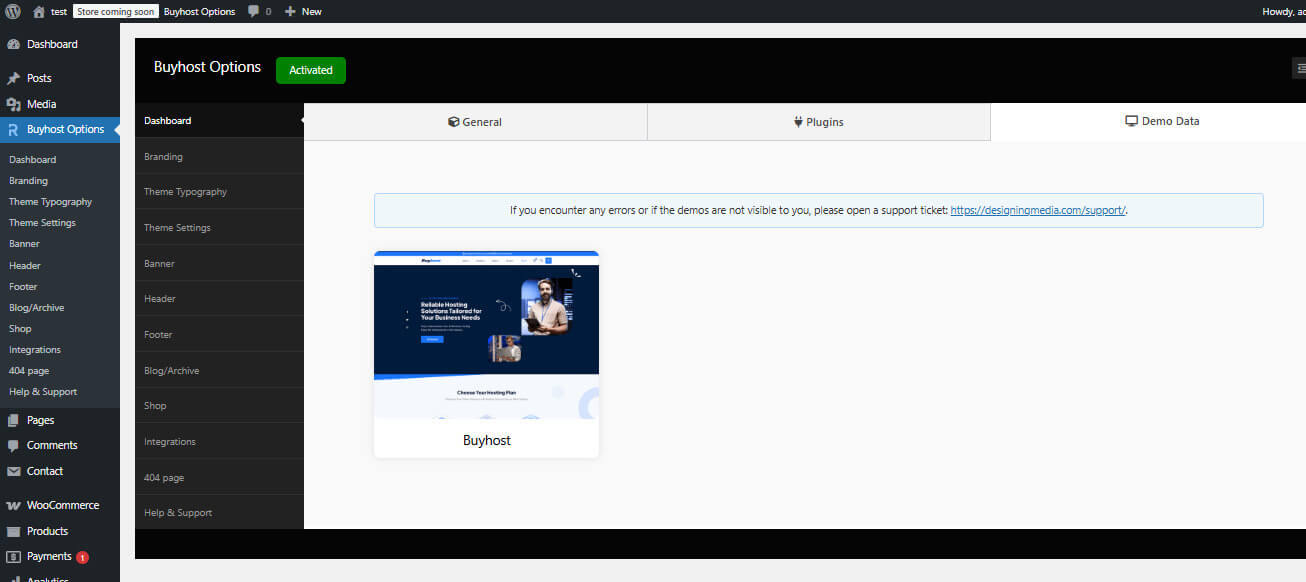Open Blog/Archive submenu in WordPress sidebar

tap(37, 308)
